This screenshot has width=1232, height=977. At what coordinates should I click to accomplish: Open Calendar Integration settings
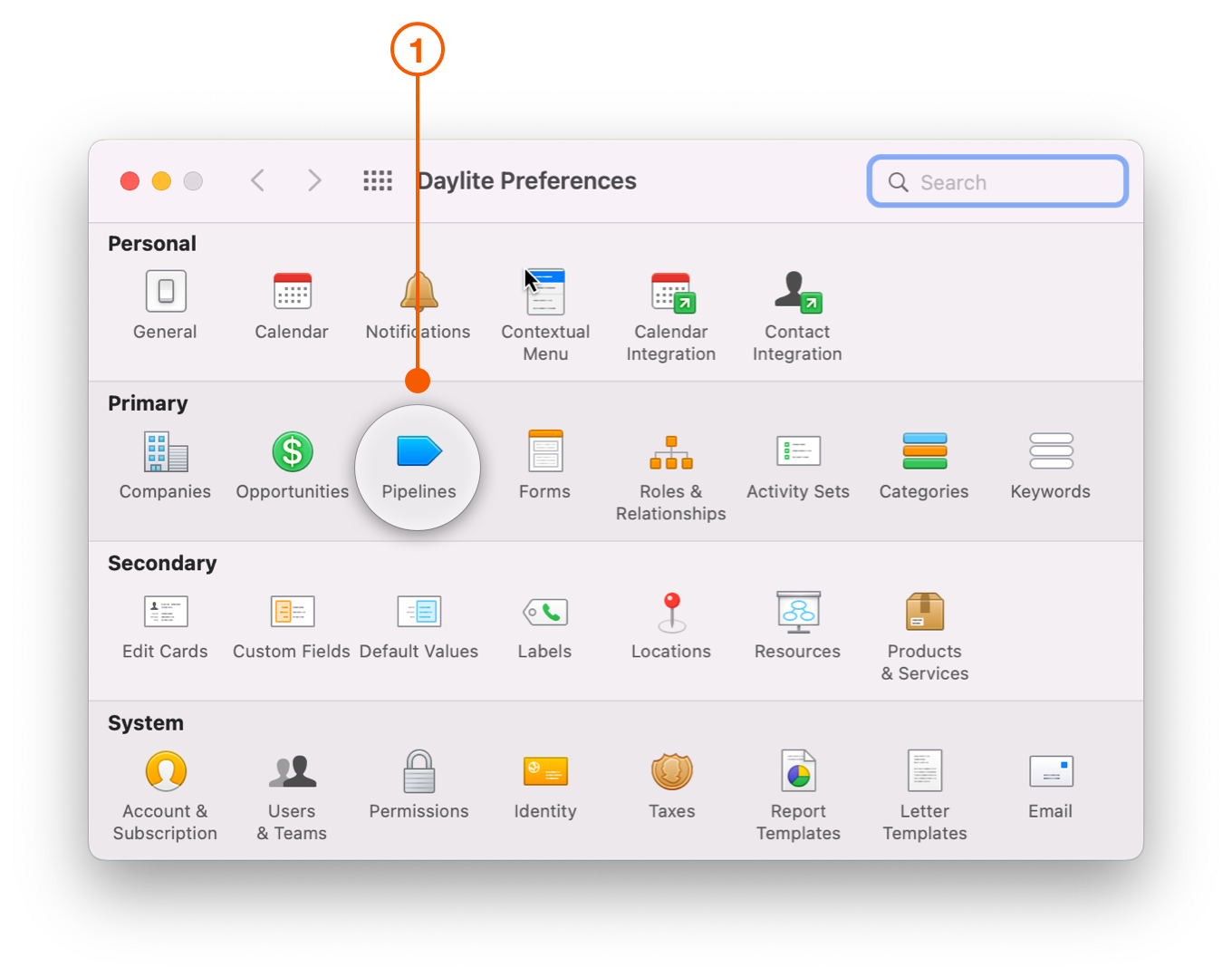click(670, 293)
